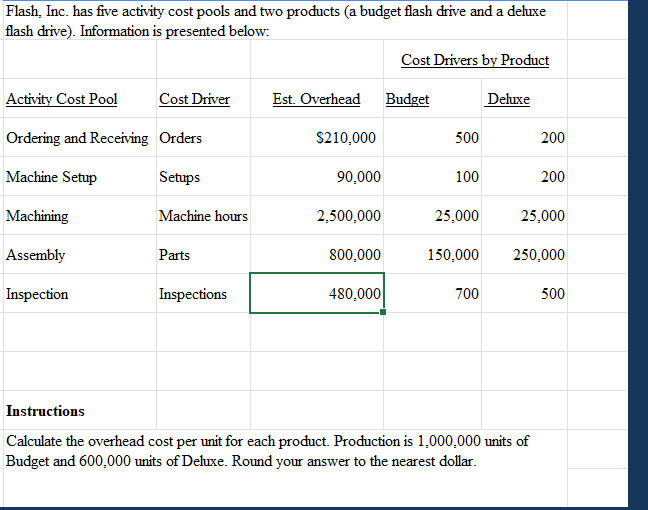648x510 pixels.
Task: Select Deluxe machine hours 25,000
Action: (524, 215)
